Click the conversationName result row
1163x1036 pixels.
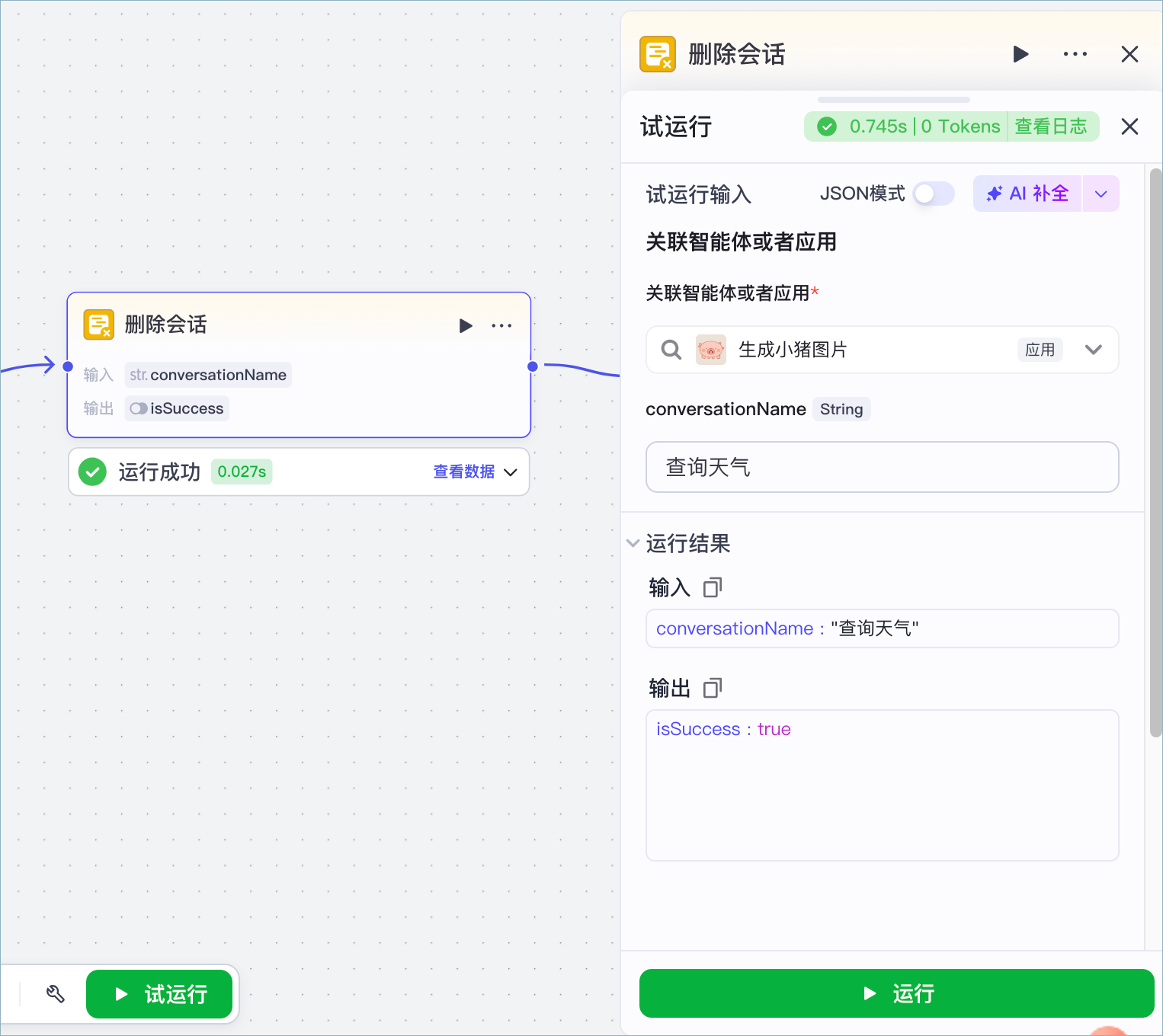coord(882,628)
